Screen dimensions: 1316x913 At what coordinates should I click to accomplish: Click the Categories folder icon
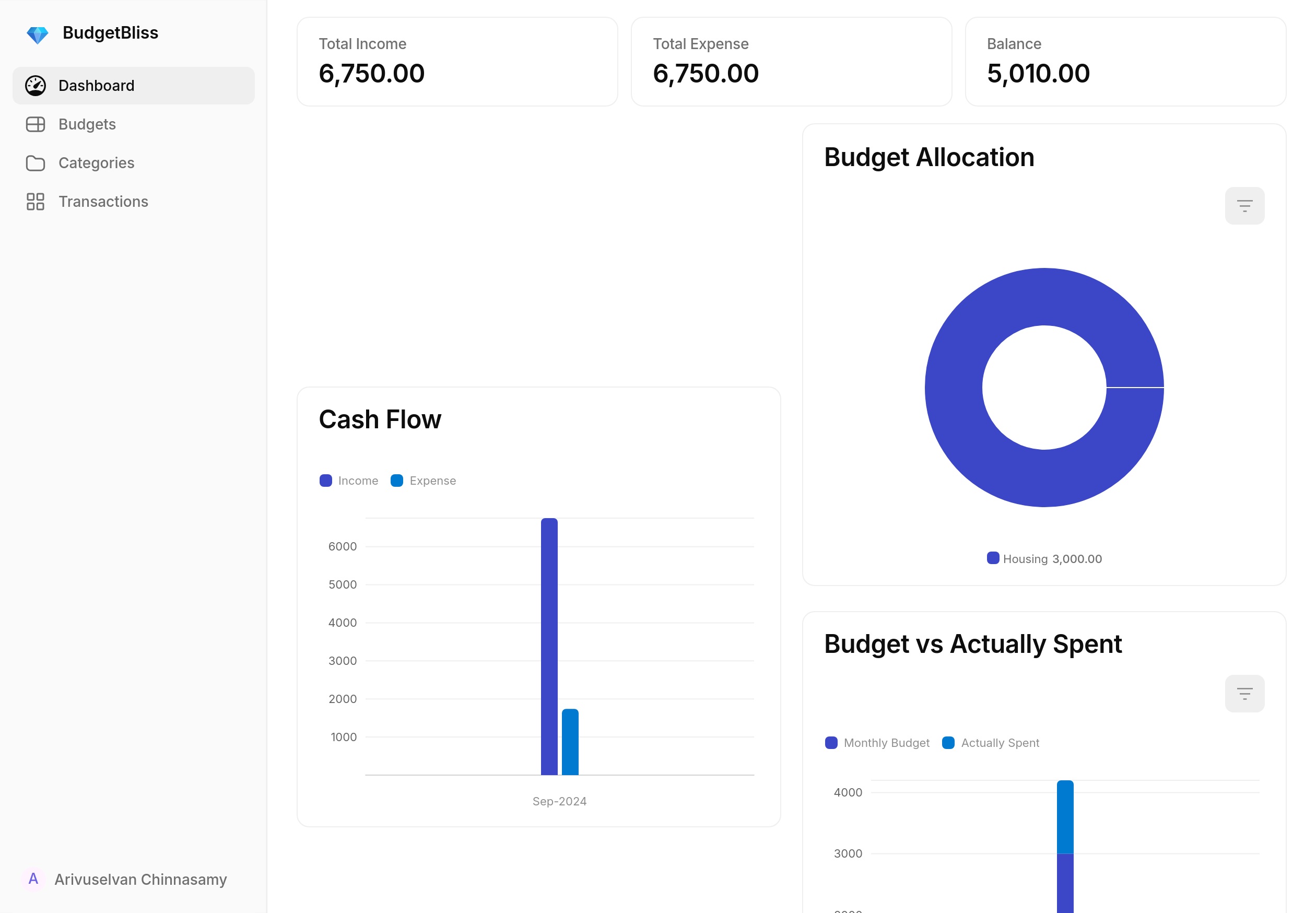click(36, 163)
